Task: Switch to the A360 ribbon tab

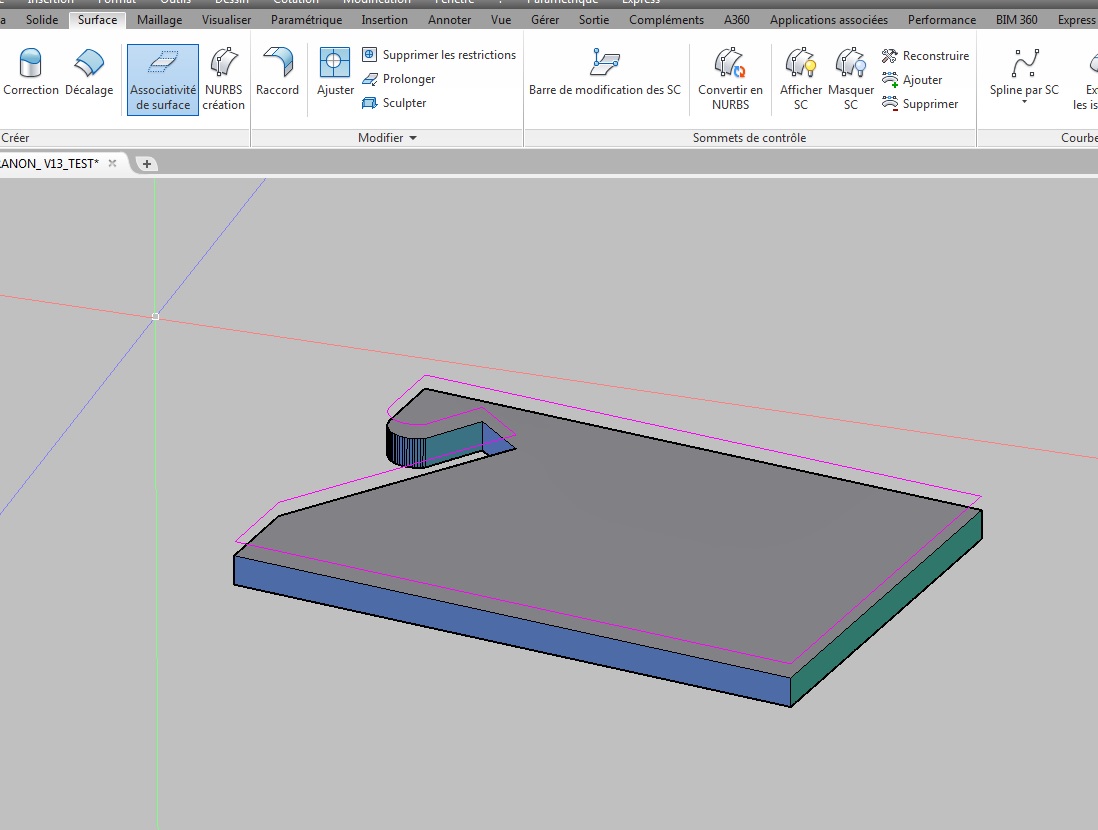Action: [x=737, y=20]
